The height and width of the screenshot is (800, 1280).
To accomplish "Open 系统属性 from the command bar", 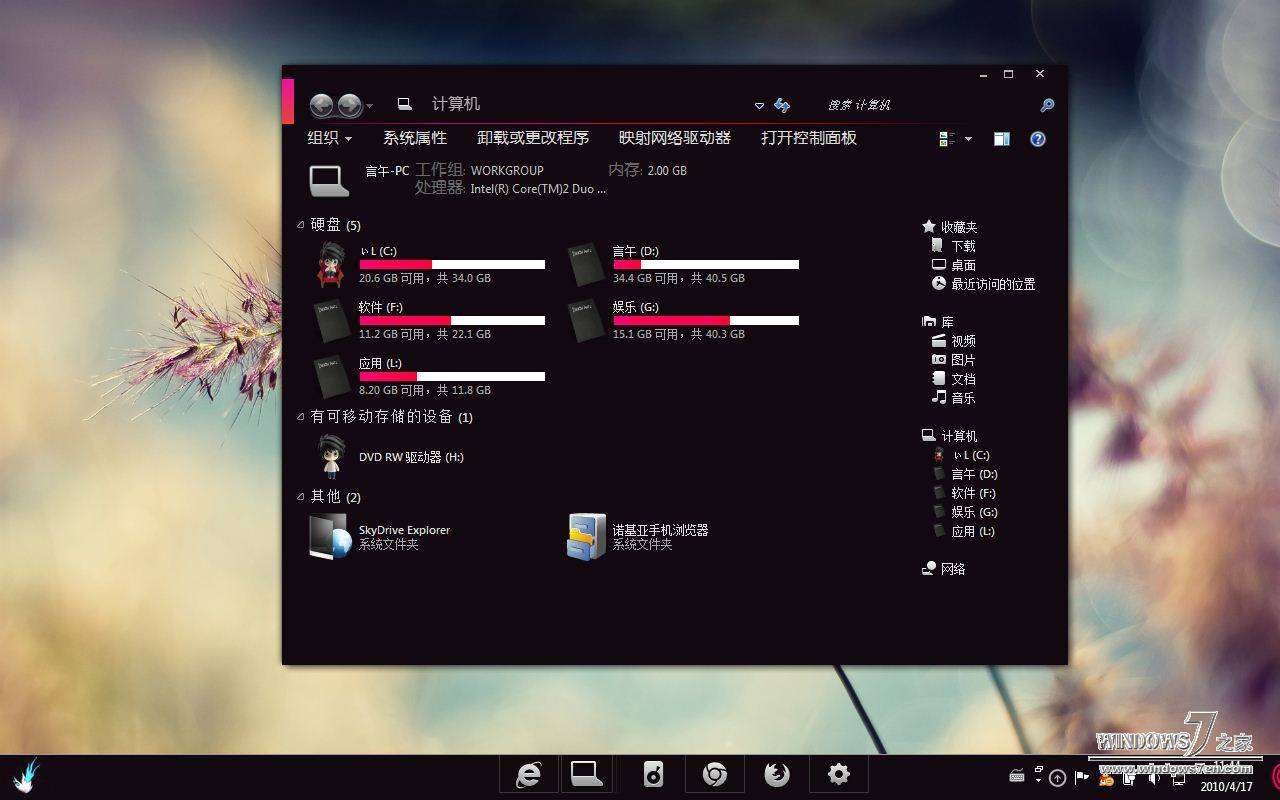I will coord(414,138).
